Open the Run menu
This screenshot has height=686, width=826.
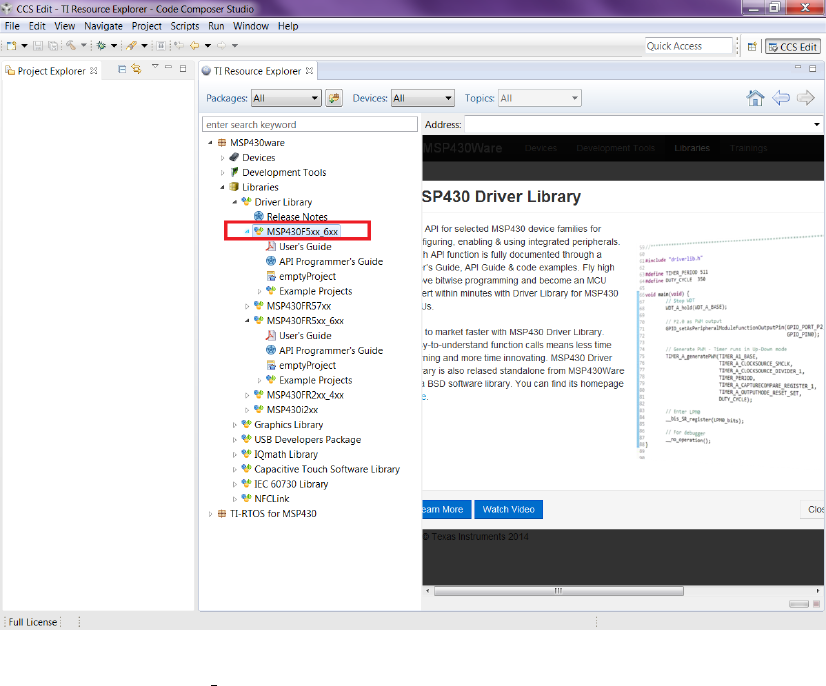click(x=216, y=26)
